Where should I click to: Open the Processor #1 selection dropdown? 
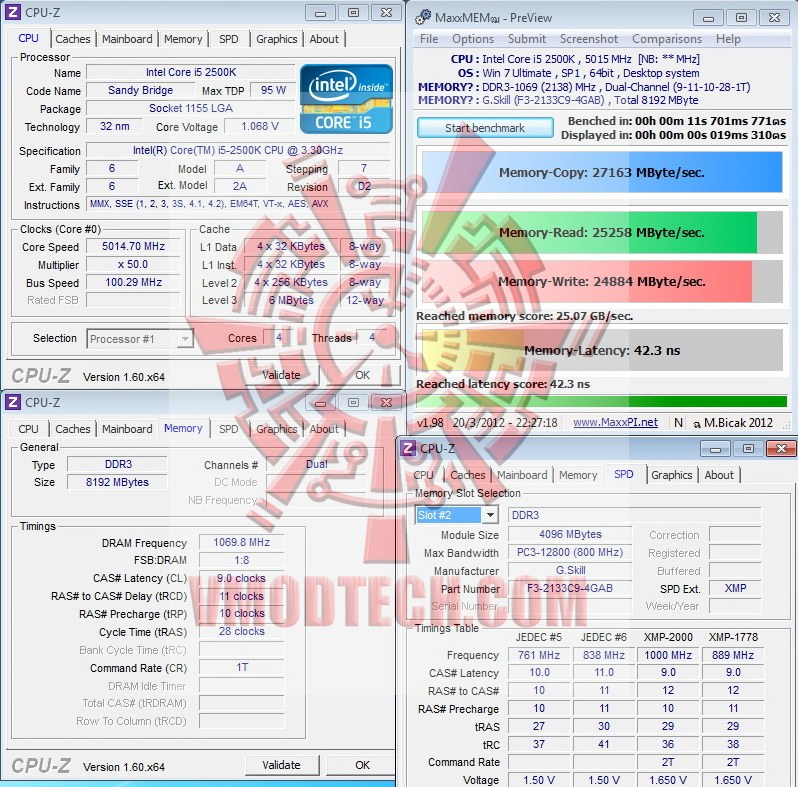coord(140,339)
